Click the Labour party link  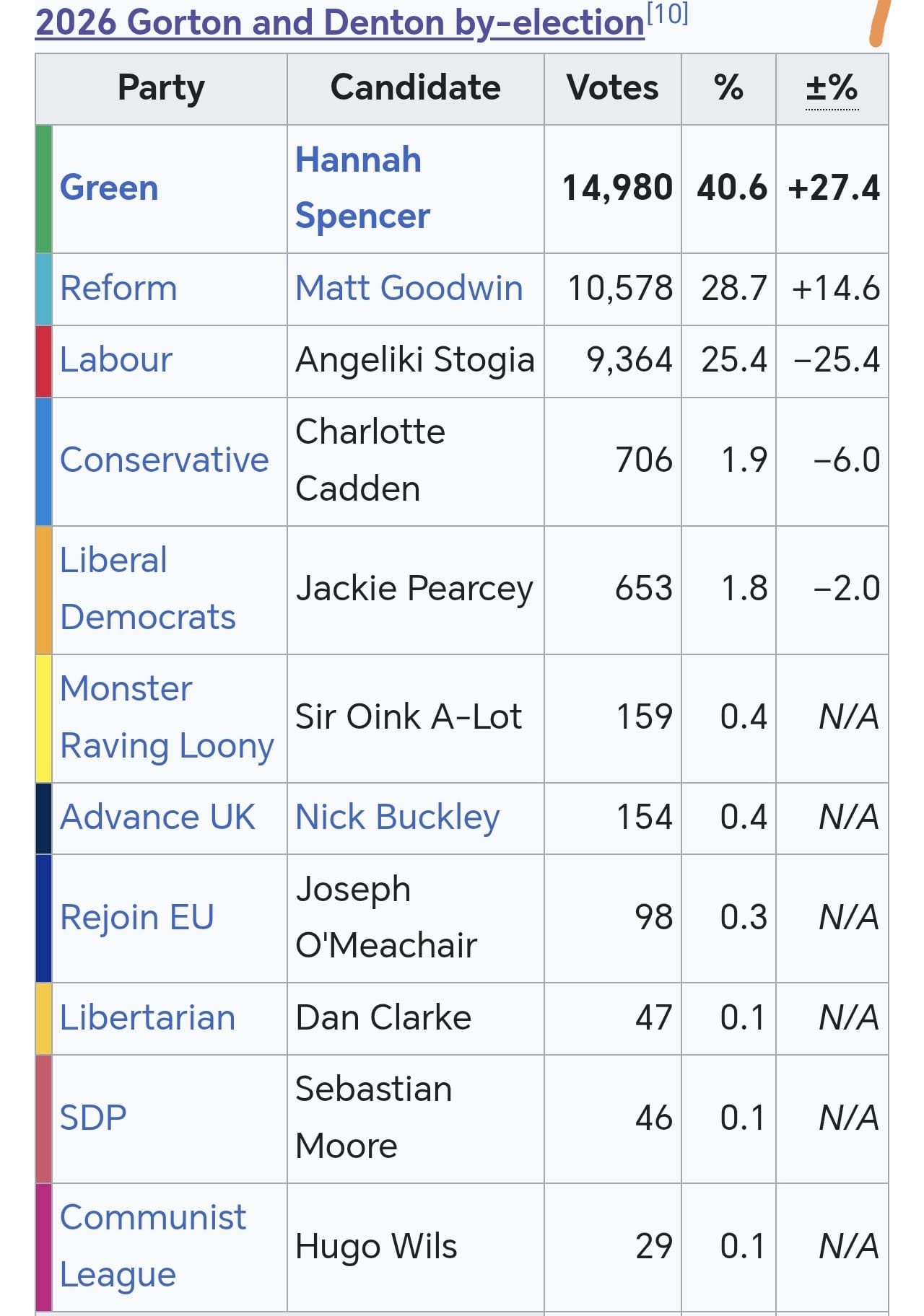pyautogui.click(x=116, y=360)
